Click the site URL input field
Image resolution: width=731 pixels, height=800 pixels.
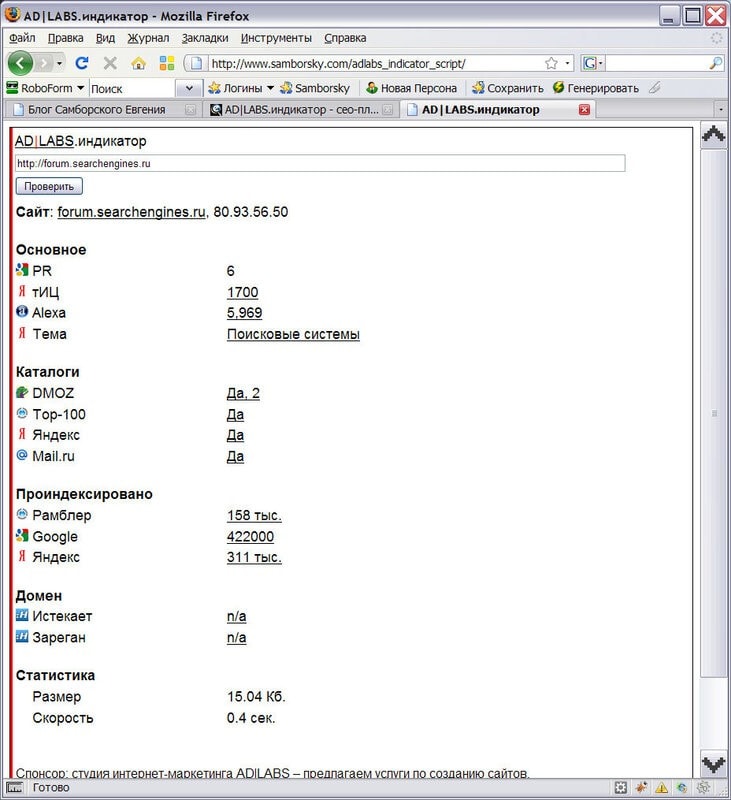320,163
